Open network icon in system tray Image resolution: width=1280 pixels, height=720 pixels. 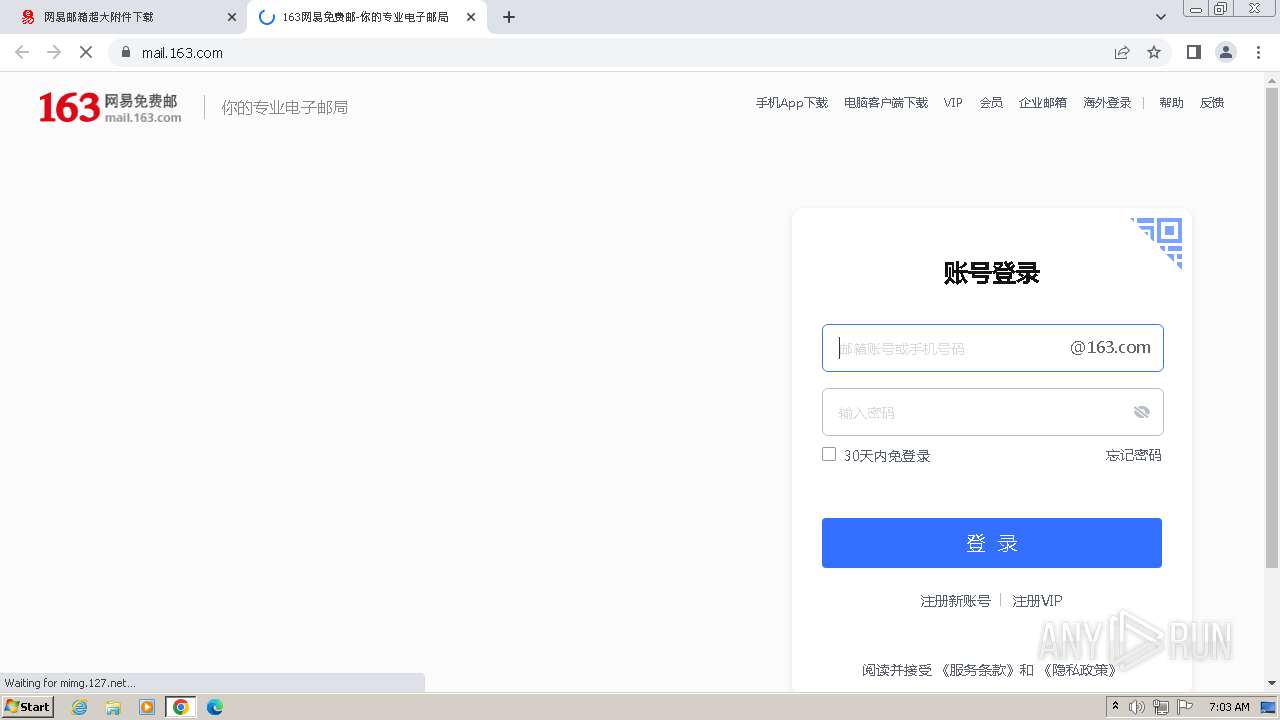point(1161,707)
